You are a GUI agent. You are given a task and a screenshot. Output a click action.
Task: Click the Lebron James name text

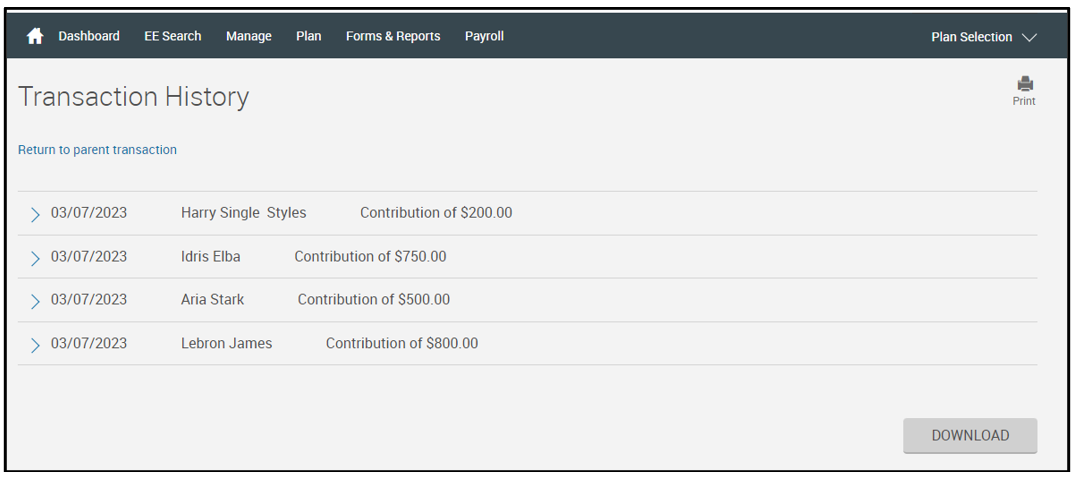(227, 344)
